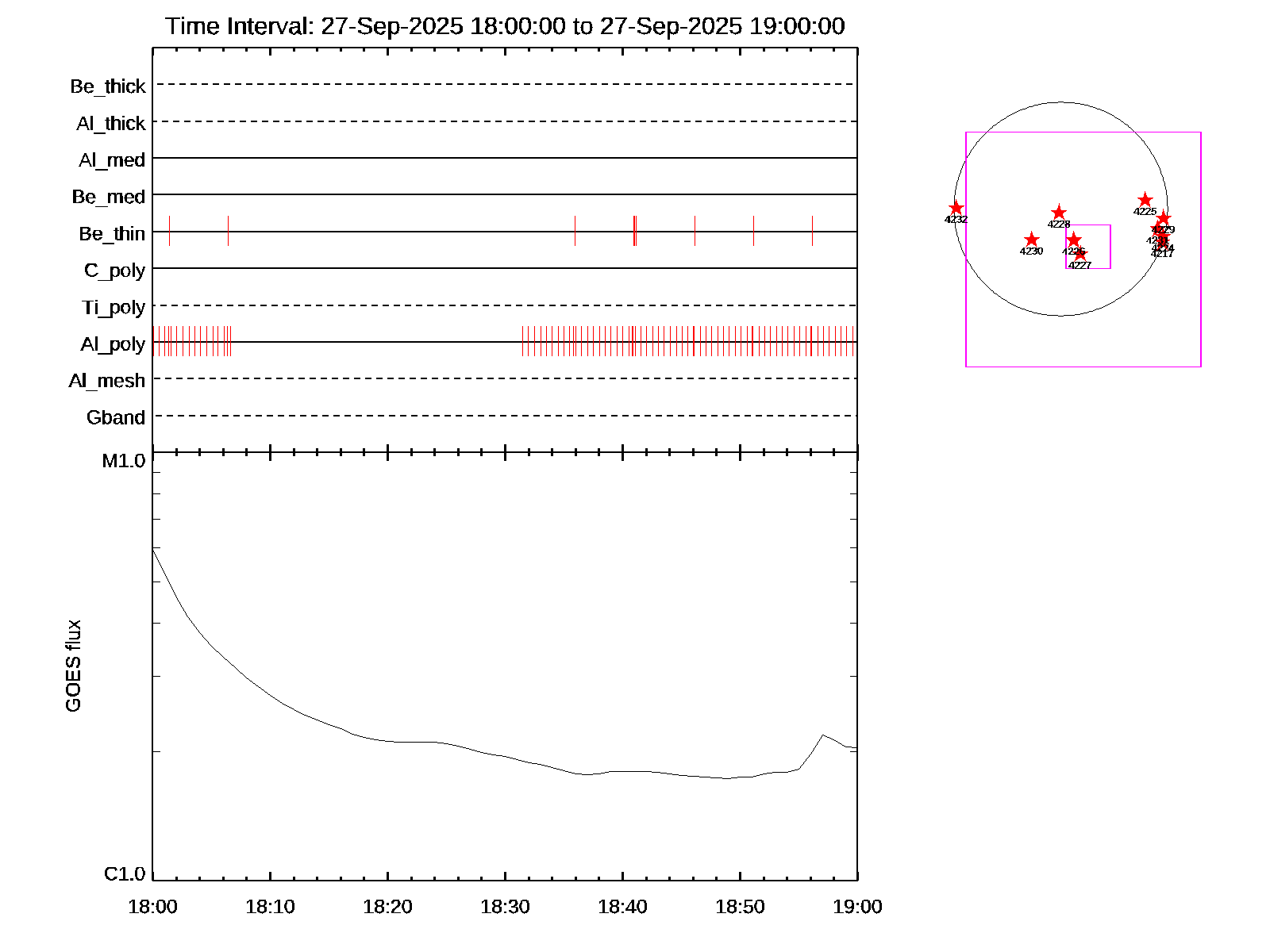Click the 18:50 time axis label
1270x952 pixels.
click(x=740, y=907)
